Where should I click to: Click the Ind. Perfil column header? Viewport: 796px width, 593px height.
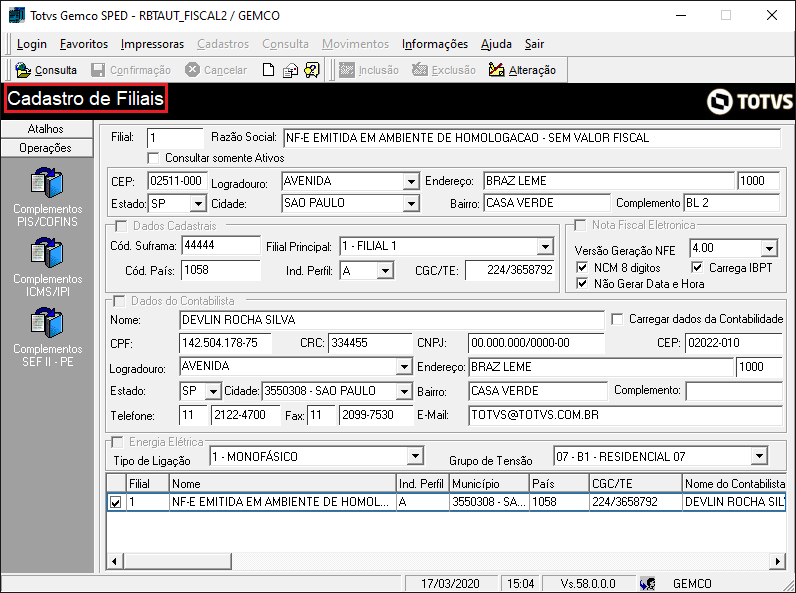[x=422, y=483]
